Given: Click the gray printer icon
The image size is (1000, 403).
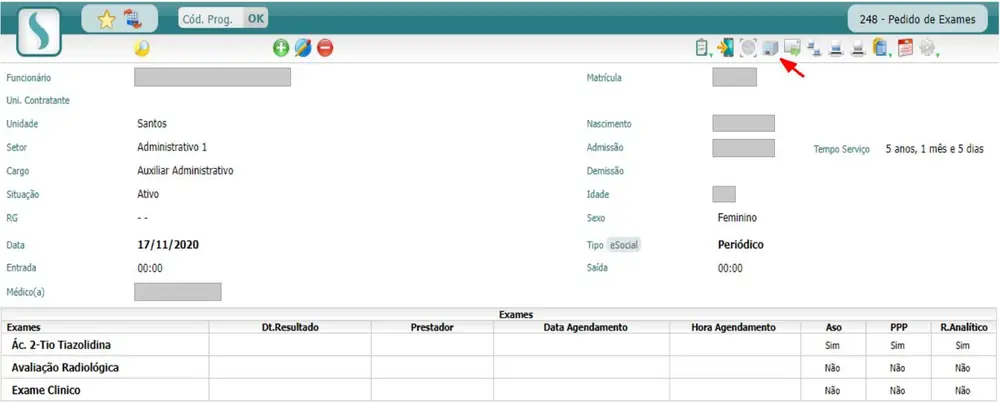Looking at the screenshot, I should tap(858, 48).
